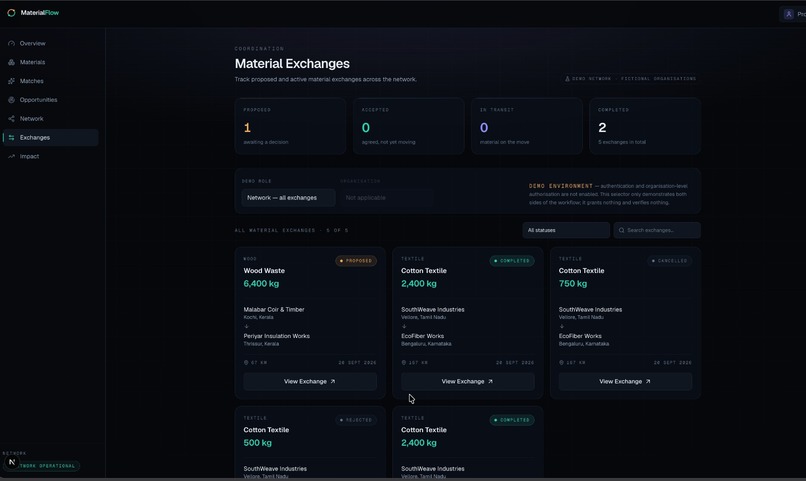Image resolution: width=806 pixels, height=481 pixels.
Task: Click distance pin icon on cancelled card
Action: pyautogui.click(x=561, y=362)
